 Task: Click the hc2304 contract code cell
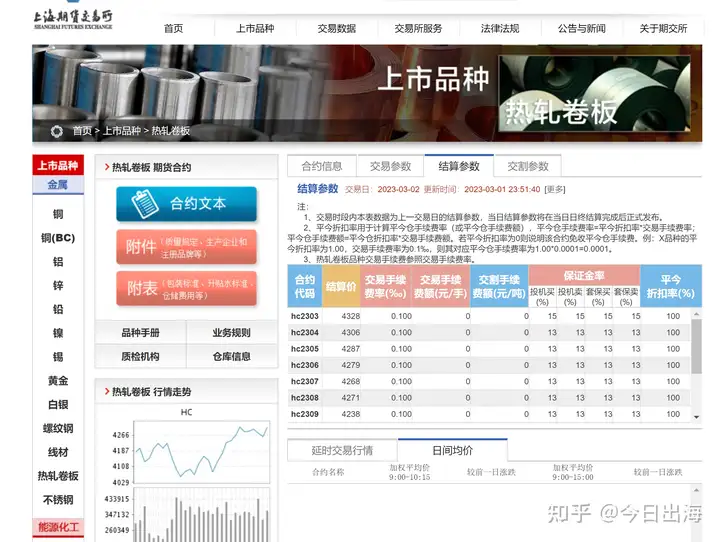(x=305, y=332)
